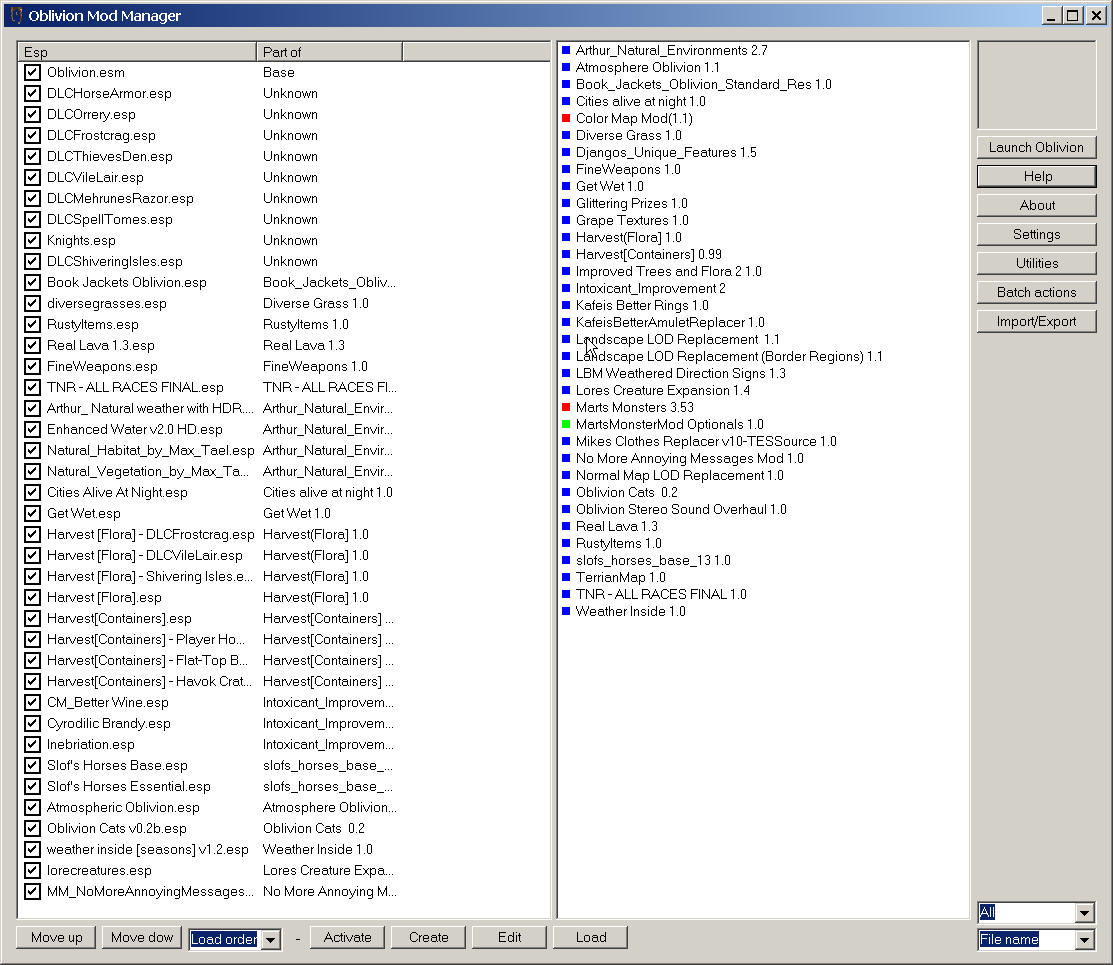Image resolution: width=1113 pixels, height=965 pixels.
Task: Click the blue square beside slofs_horses_base_13 1.0
Action: (566, 560)
